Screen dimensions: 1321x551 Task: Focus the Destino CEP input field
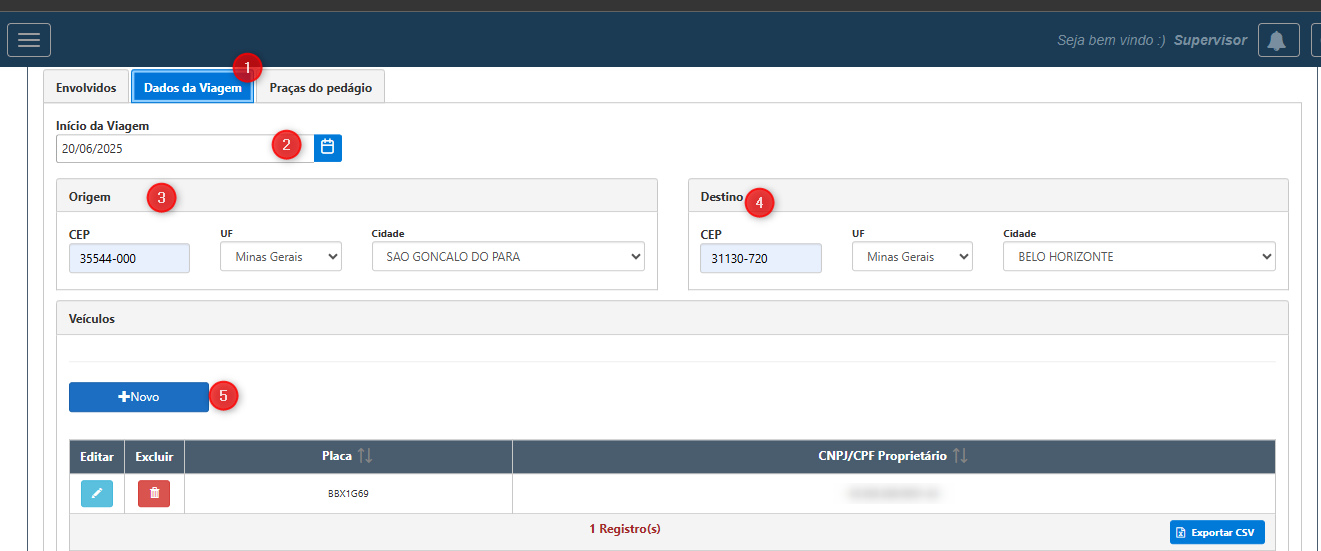(760, 258)
